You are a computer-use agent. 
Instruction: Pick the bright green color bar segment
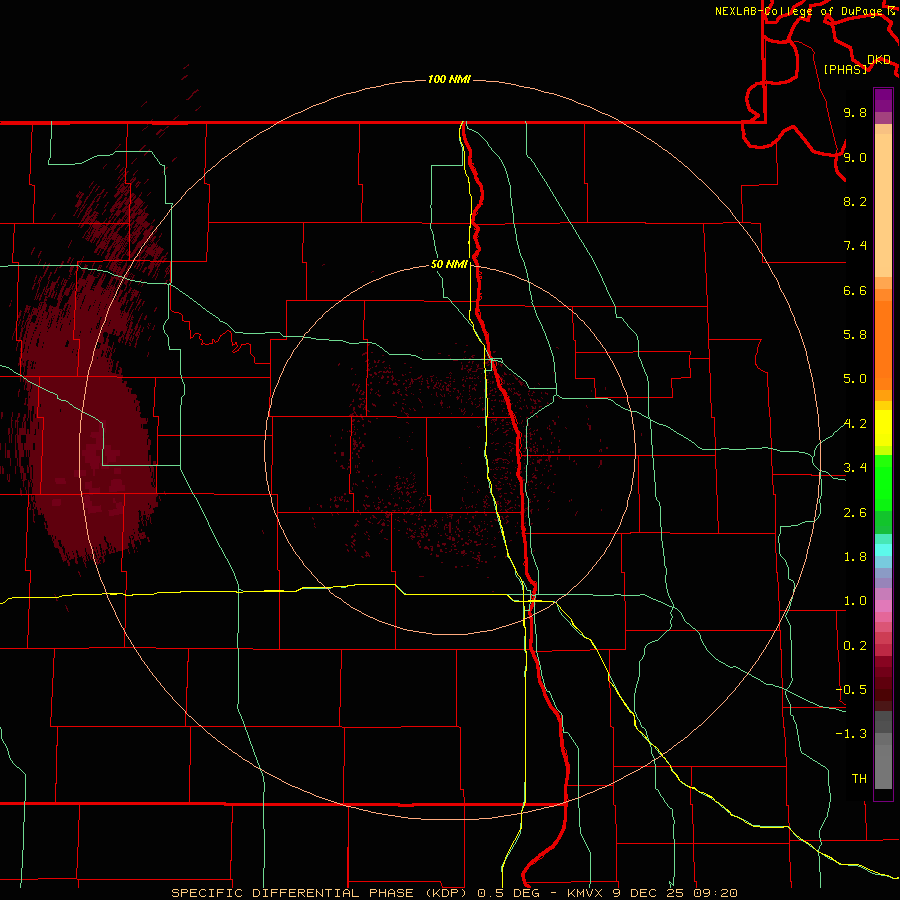click(883, 482)
